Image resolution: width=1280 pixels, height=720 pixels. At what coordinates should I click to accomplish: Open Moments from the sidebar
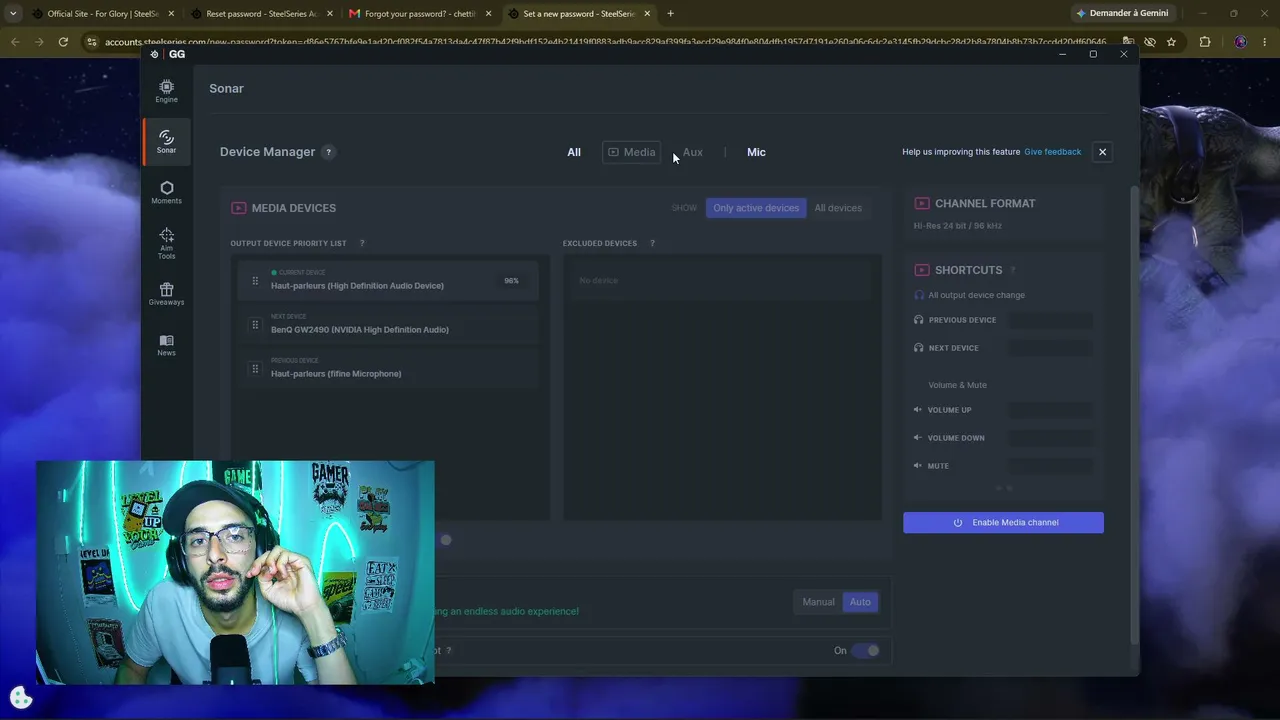[x=166, y=192]
